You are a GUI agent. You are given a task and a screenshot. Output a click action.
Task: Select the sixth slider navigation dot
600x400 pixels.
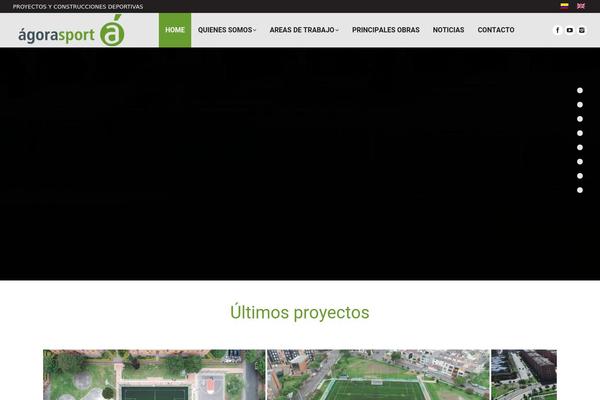(x=580, y=162)
